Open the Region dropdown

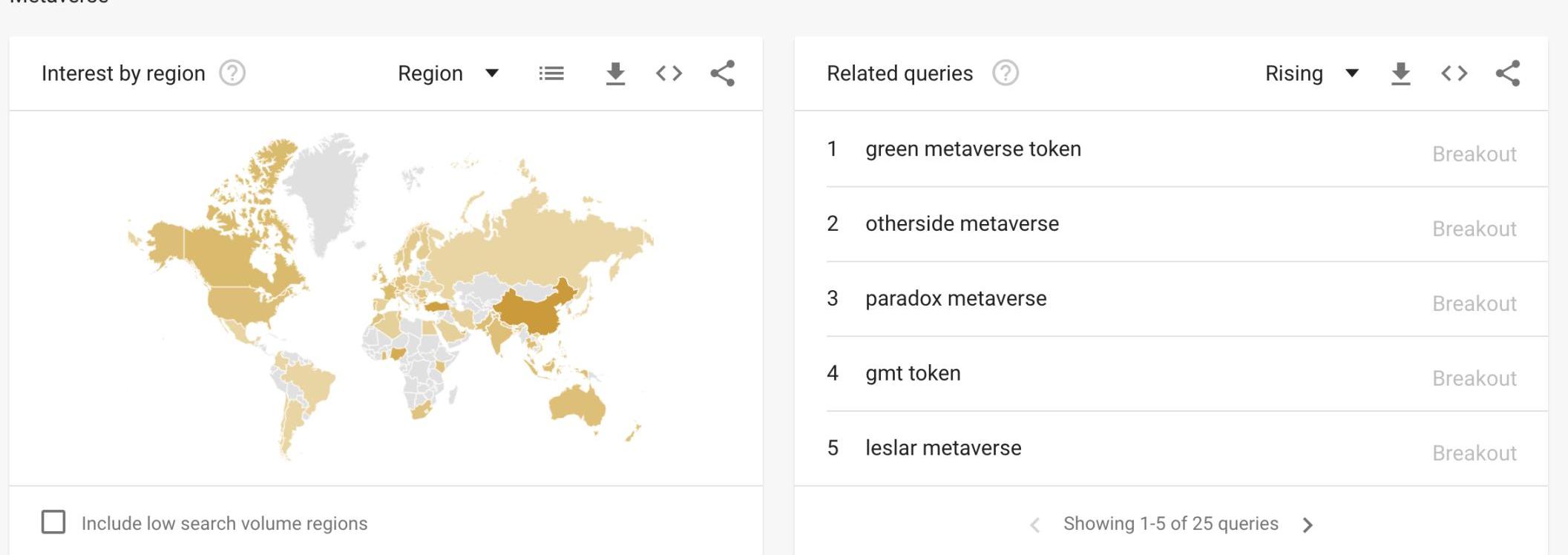coord(448,73)
